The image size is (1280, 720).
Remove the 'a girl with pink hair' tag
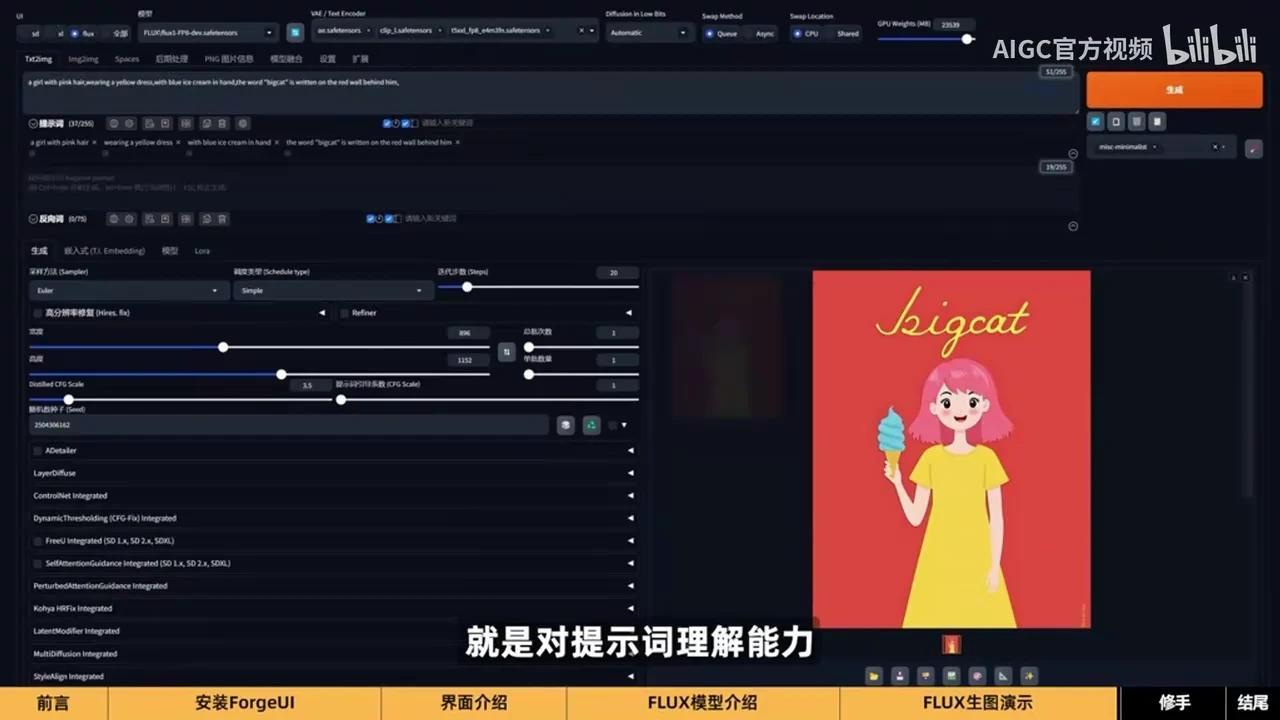coord(94,142)
